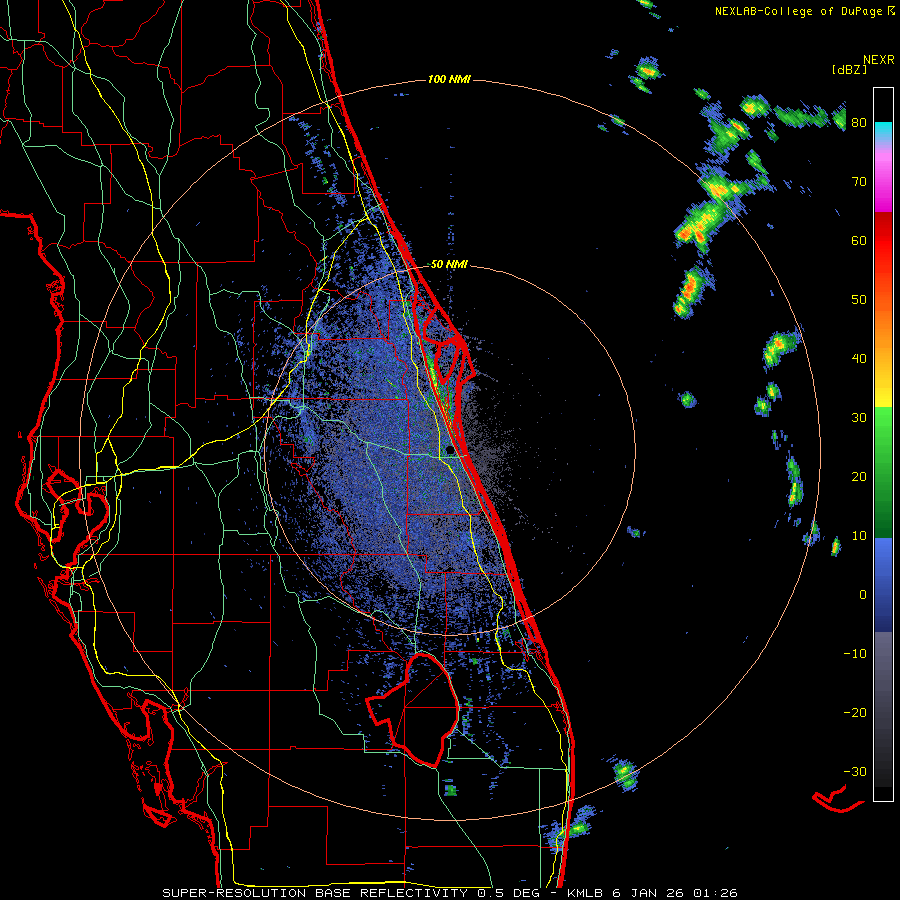Click the '50 NMI' range ring label

[x=449, y=265]
